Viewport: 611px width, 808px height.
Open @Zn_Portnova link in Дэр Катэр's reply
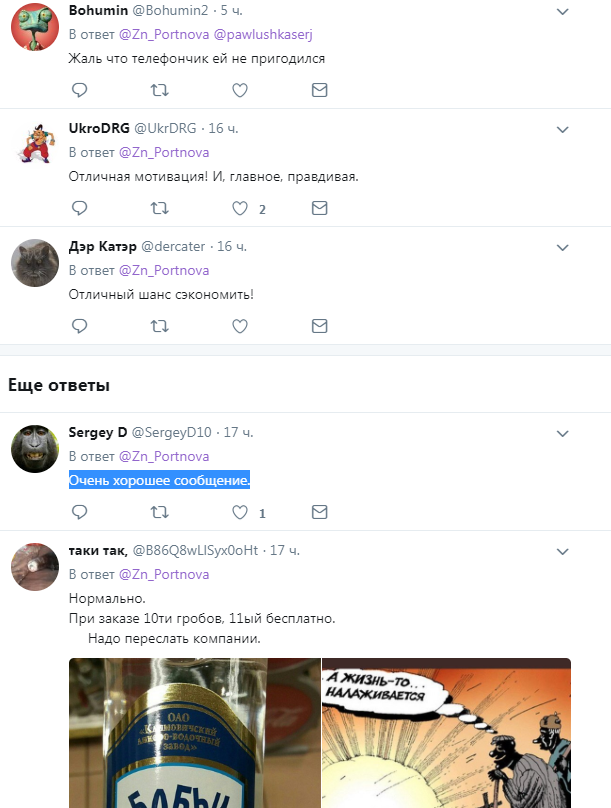coord(164,271)
